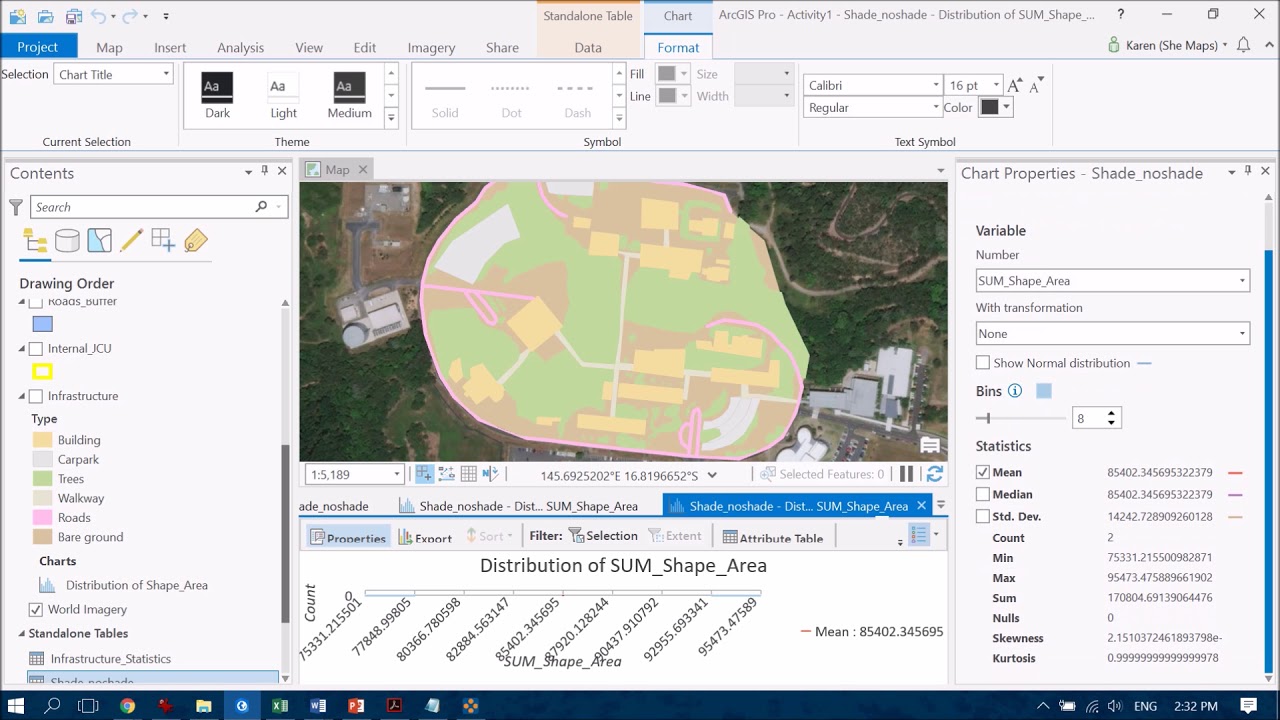Open the Project tab

pos(37,47)
